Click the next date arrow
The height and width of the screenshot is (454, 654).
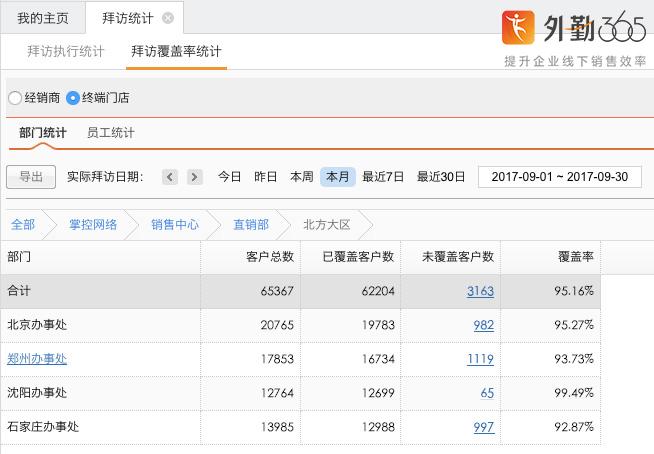click(194, 177)
